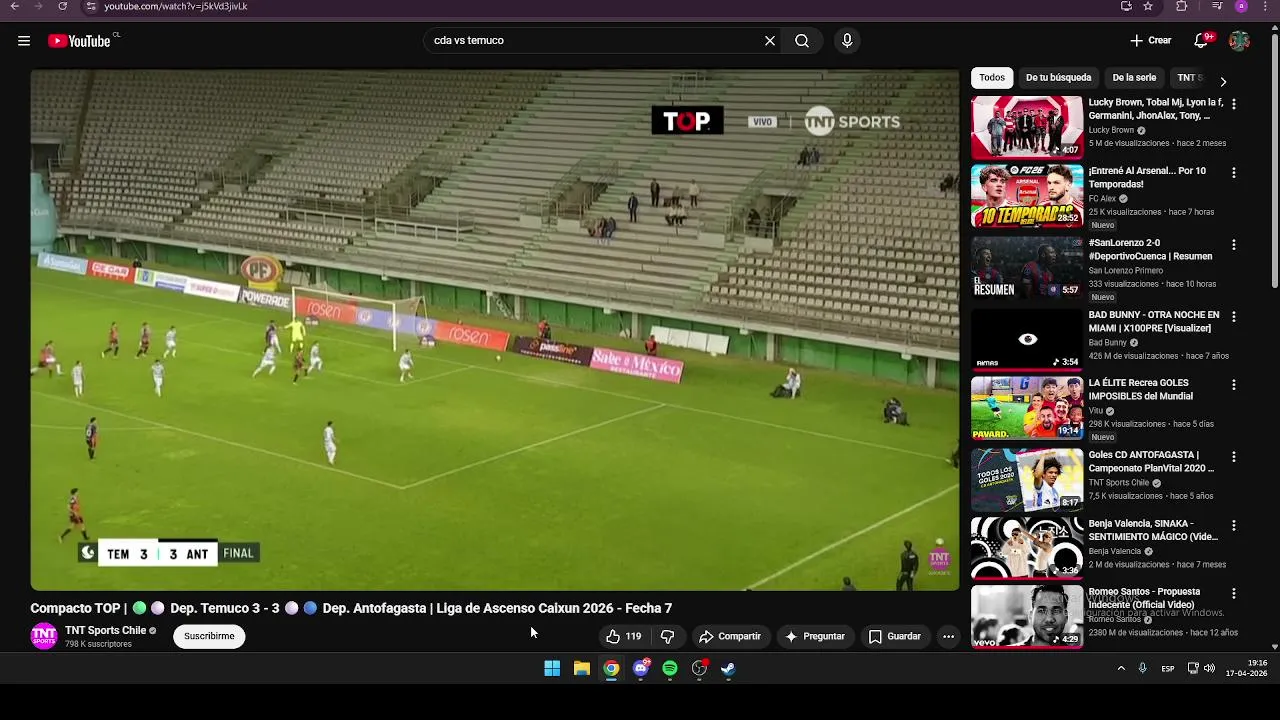The height and width of the screenshot is (720, 1280).
Task: Open Spotify from the taskbar
Action: coord(670,668)
